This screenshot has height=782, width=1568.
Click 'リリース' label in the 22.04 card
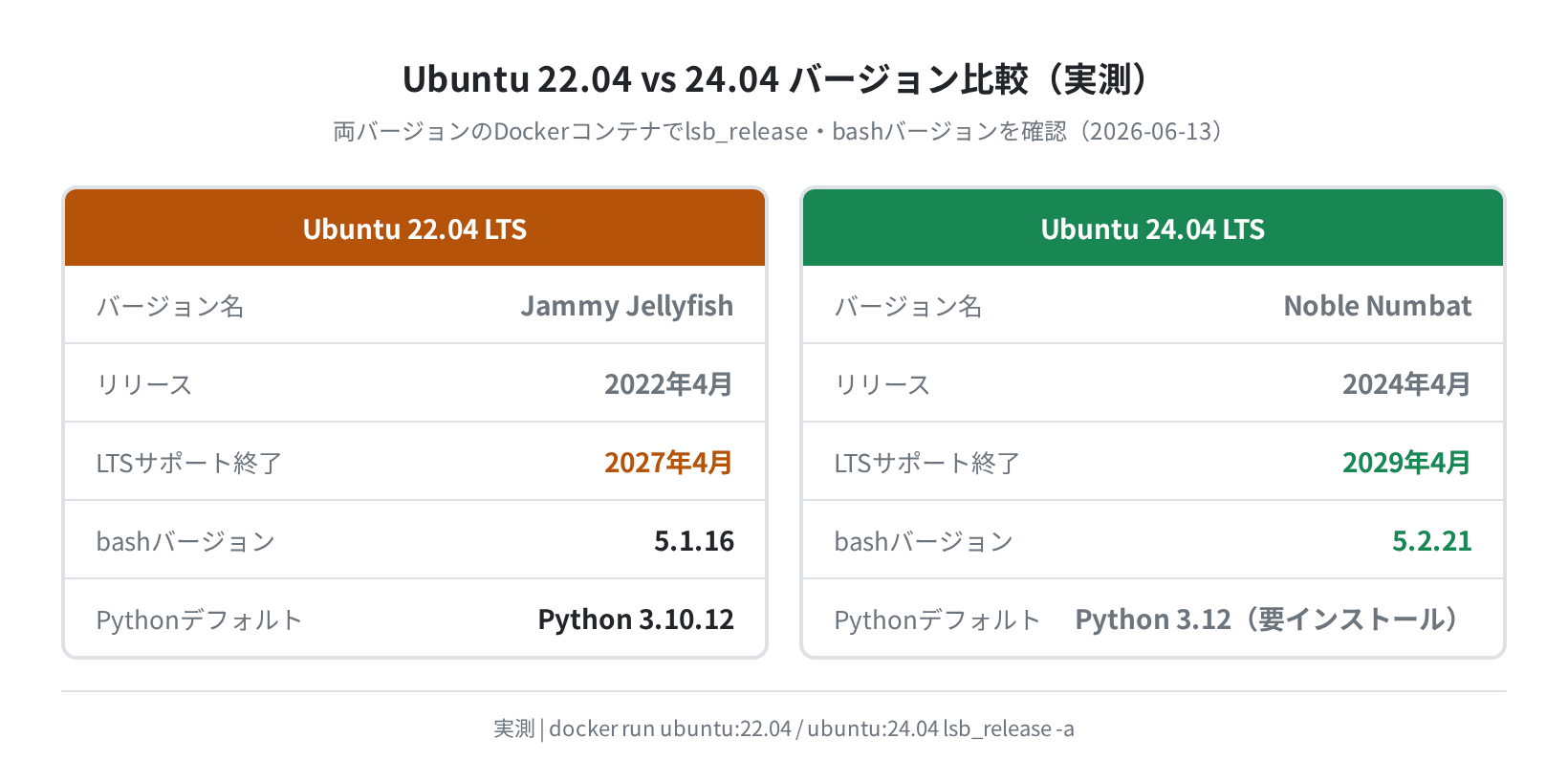point(144,384)
